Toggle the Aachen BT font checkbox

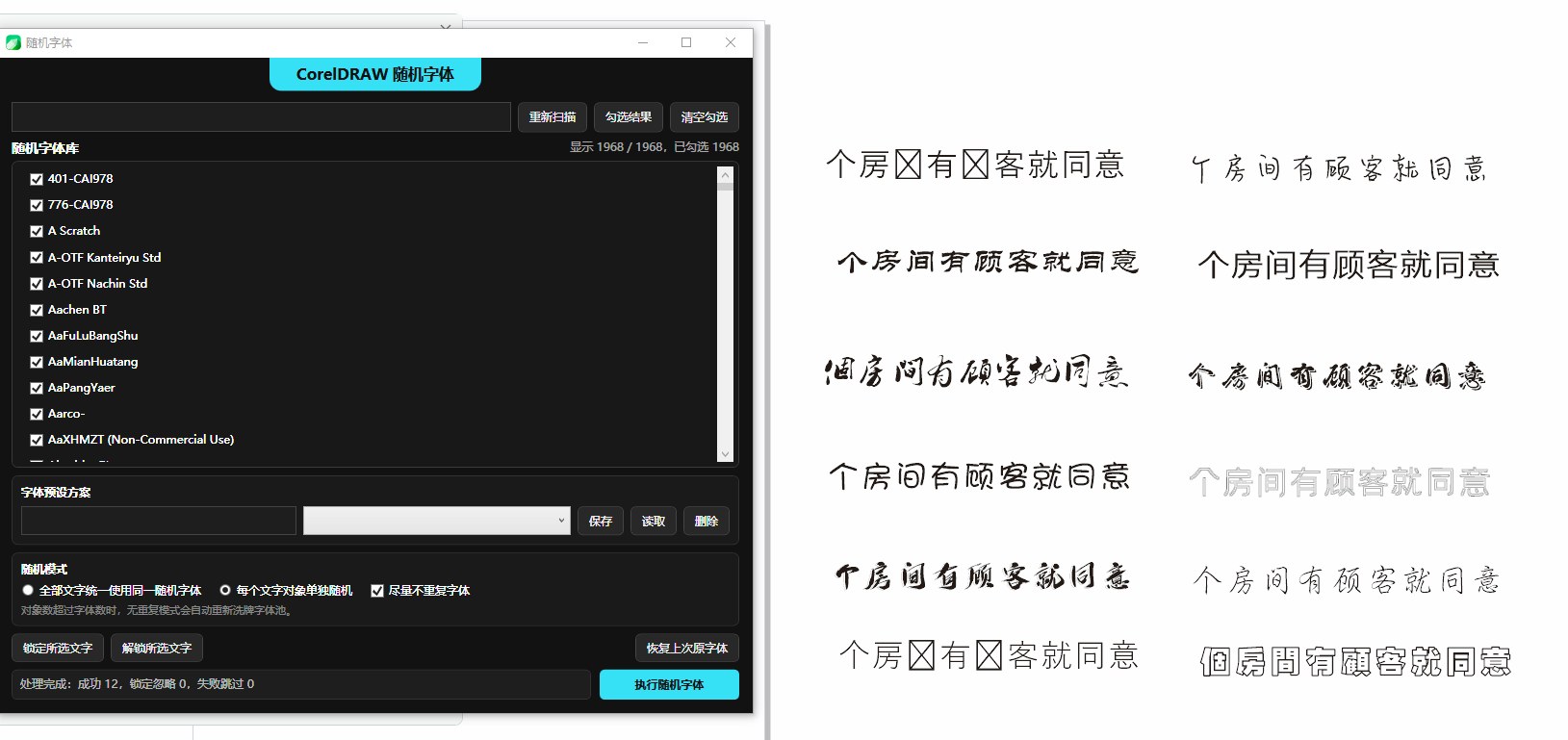37,310
